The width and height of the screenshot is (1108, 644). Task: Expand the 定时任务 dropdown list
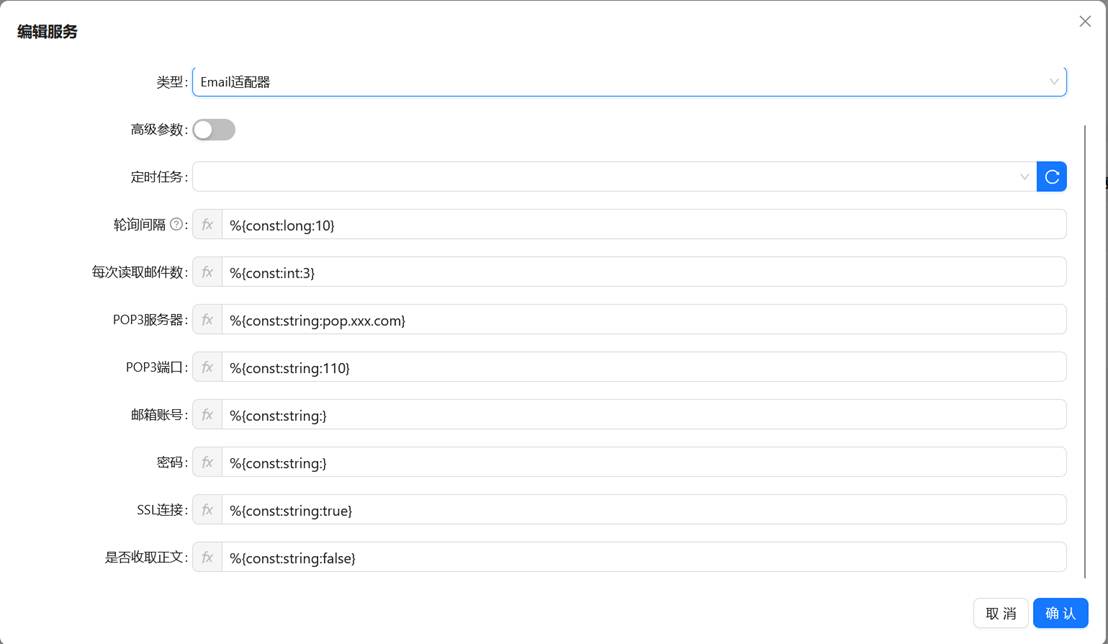tap(614, 177)
